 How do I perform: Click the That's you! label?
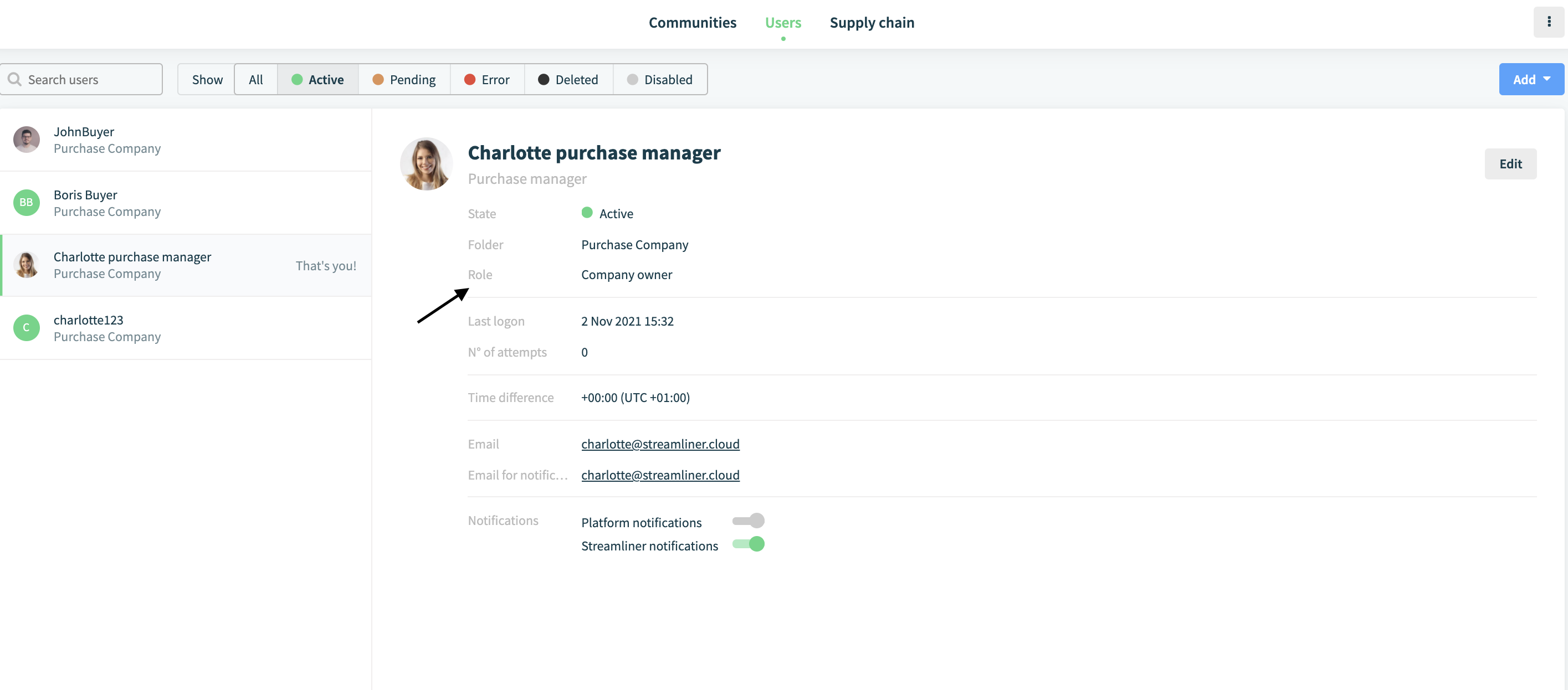(326, 266)
